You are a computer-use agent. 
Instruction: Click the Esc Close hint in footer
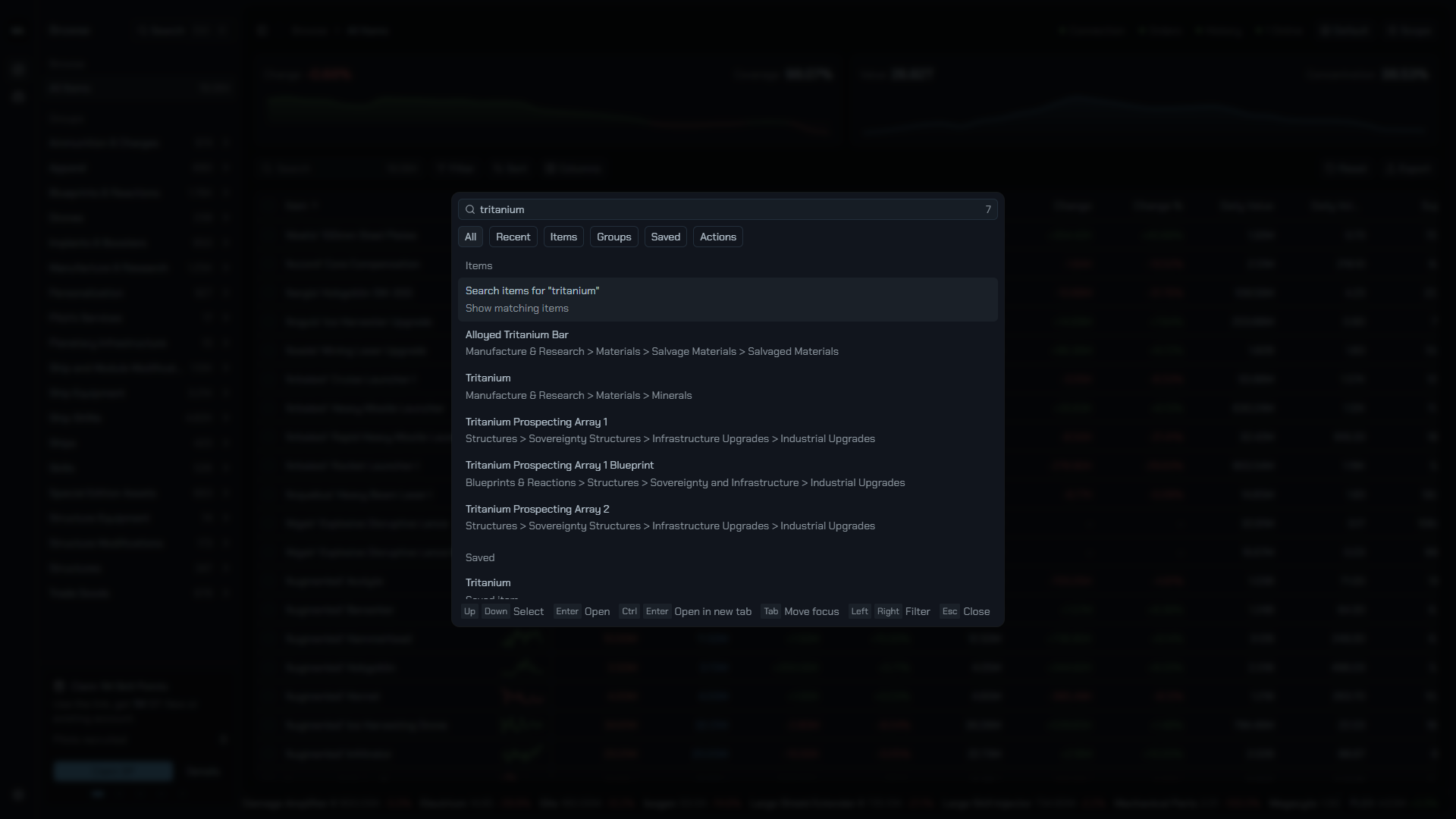pyautogui.click(x=965, y=611)
